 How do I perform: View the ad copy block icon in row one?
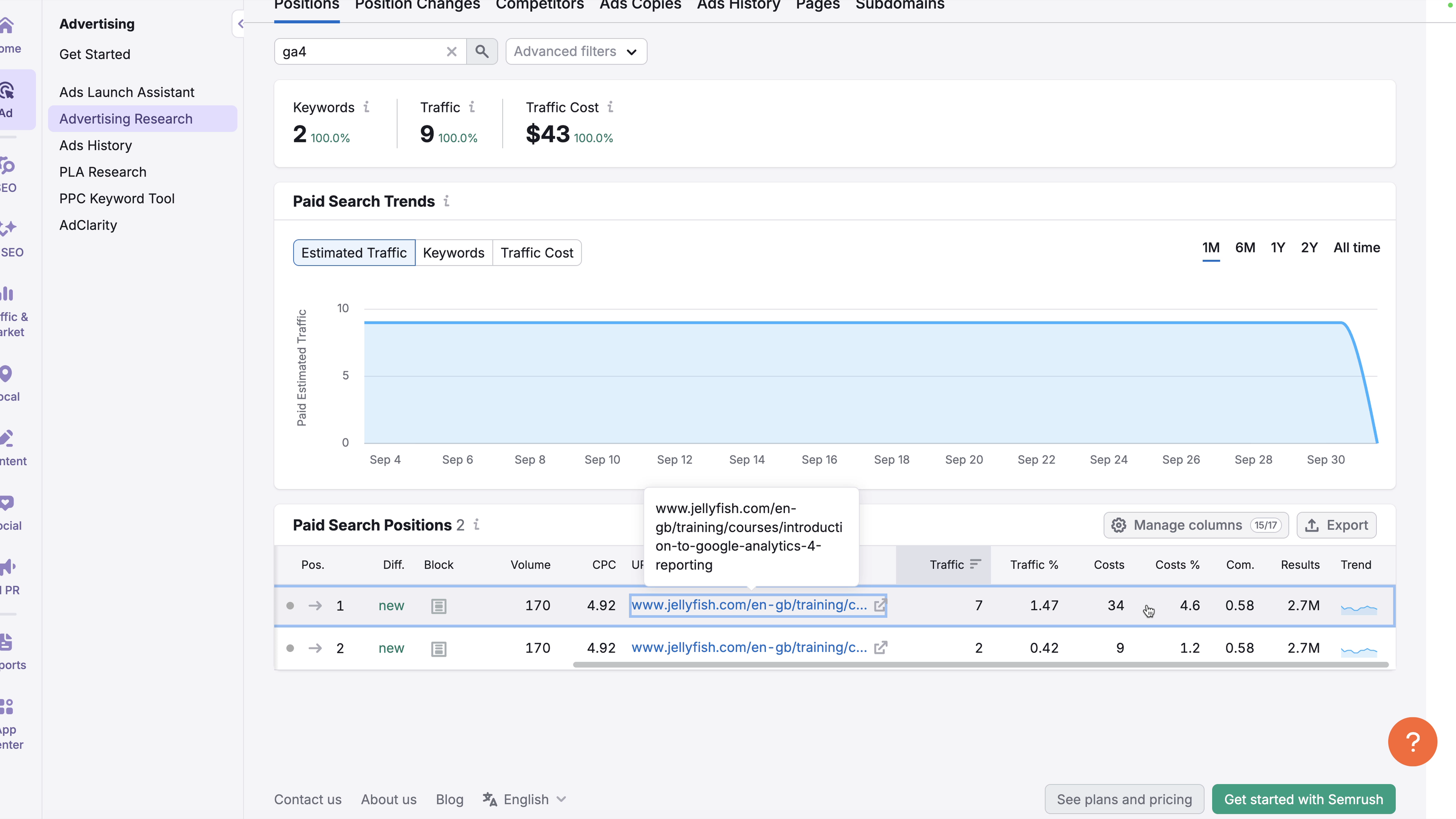click(438, 606)
